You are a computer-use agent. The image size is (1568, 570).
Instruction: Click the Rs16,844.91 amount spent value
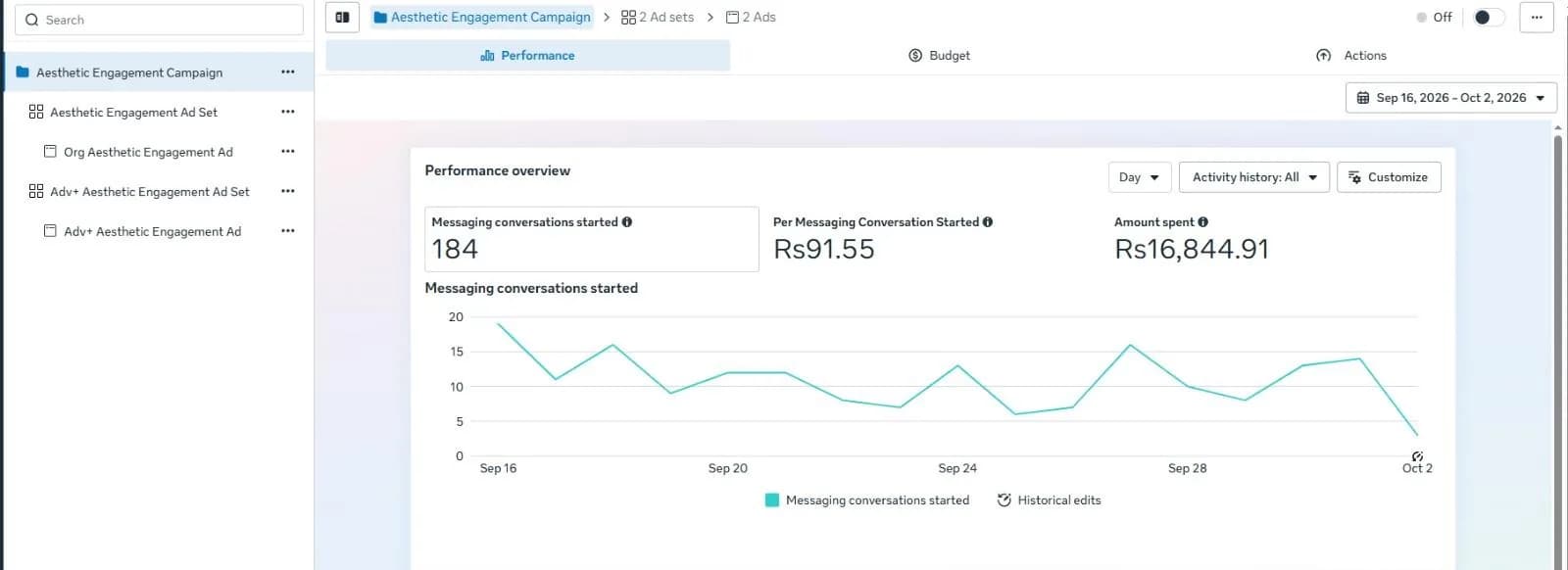[x=1192, y=250]
